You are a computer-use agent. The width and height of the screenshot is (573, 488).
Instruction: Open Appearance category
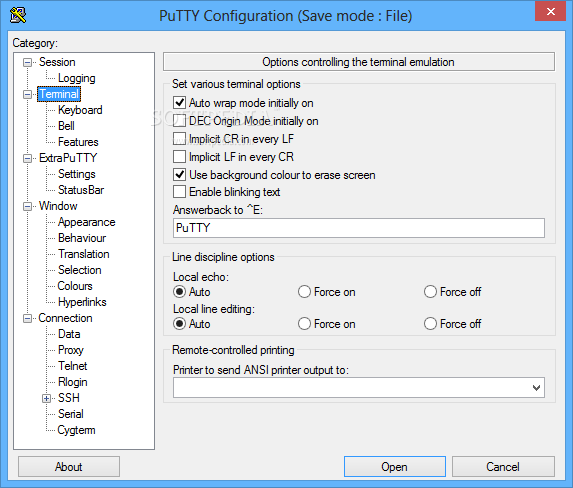pyautogui.click(x=87, y=222)
